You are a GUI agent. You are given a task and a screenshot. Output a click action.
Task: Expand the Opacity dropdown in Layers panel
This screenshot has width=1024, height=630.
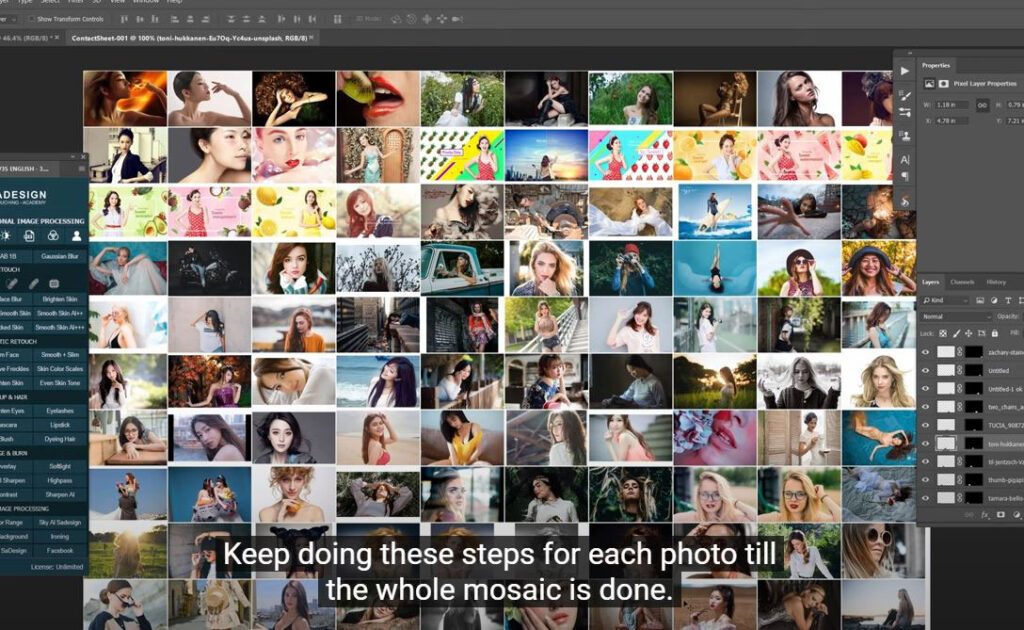tap(1010, 317)
